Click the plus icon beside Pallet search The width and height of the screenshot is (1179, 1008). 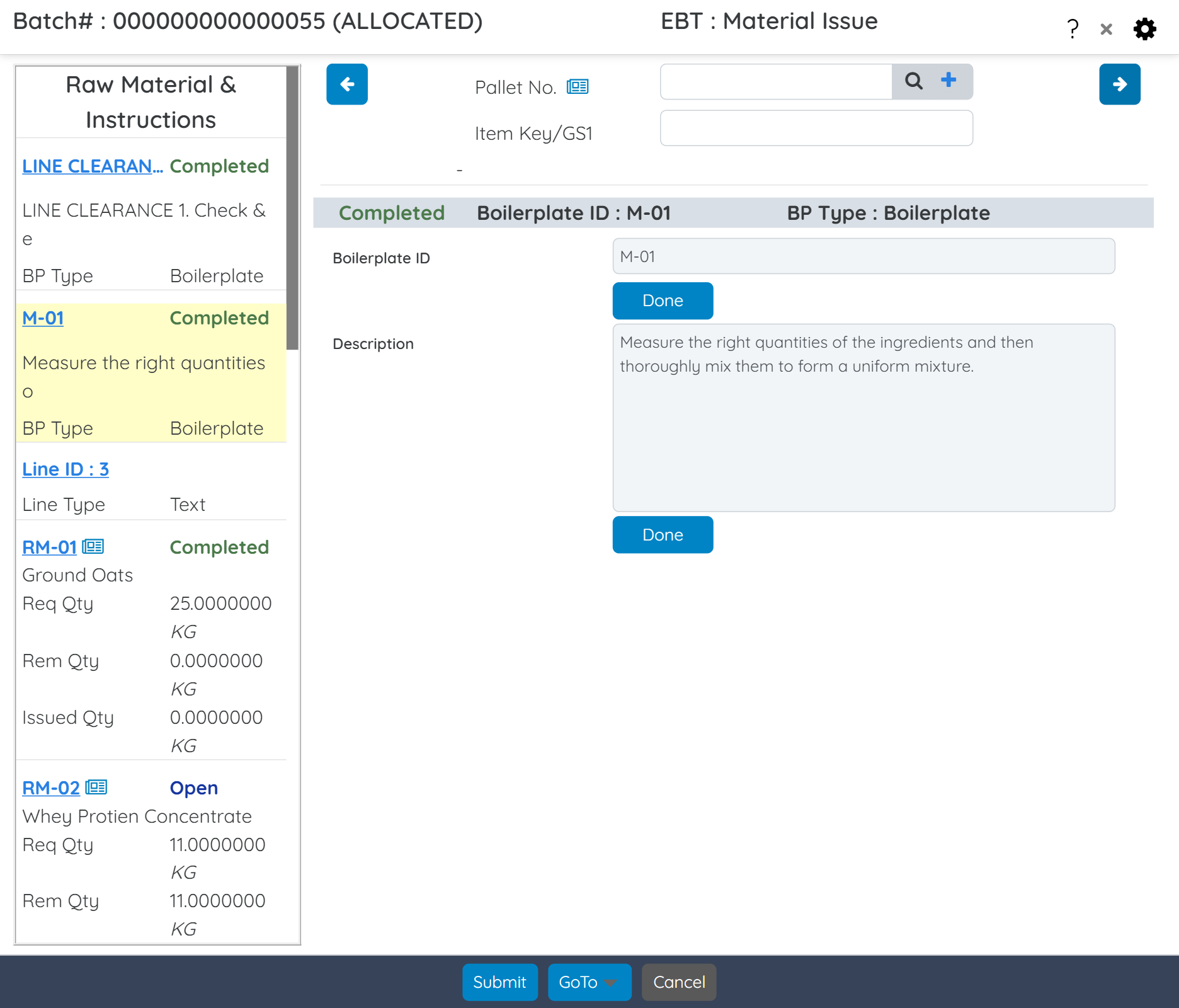pos(948,80)
